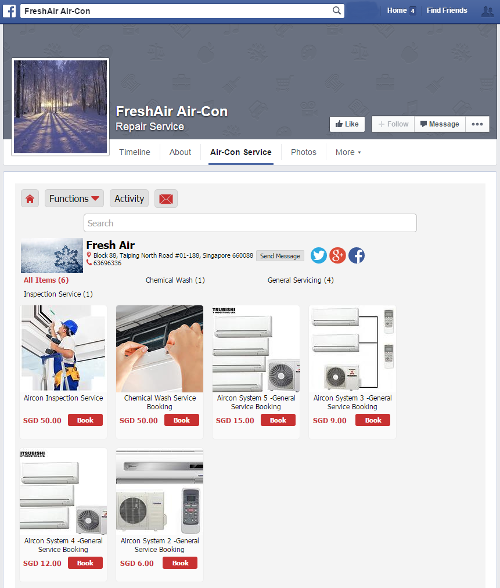Switch to the Timeline tab
This screenshot has width=500, height=588.
(135, 152)
